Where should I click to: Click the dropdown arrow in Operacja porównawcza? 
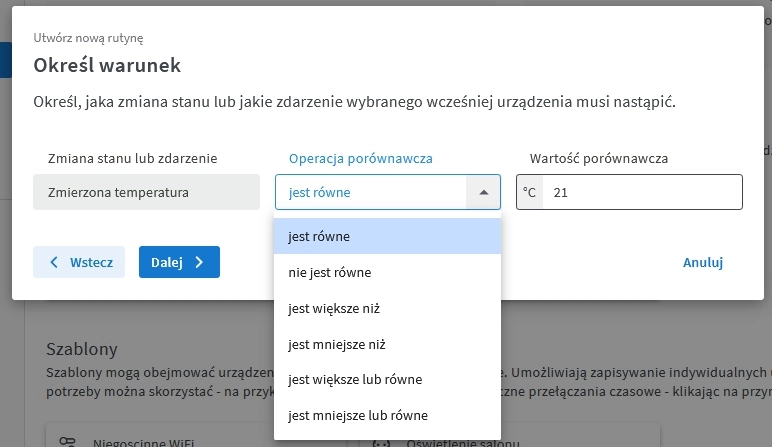(x=483, y=192)
